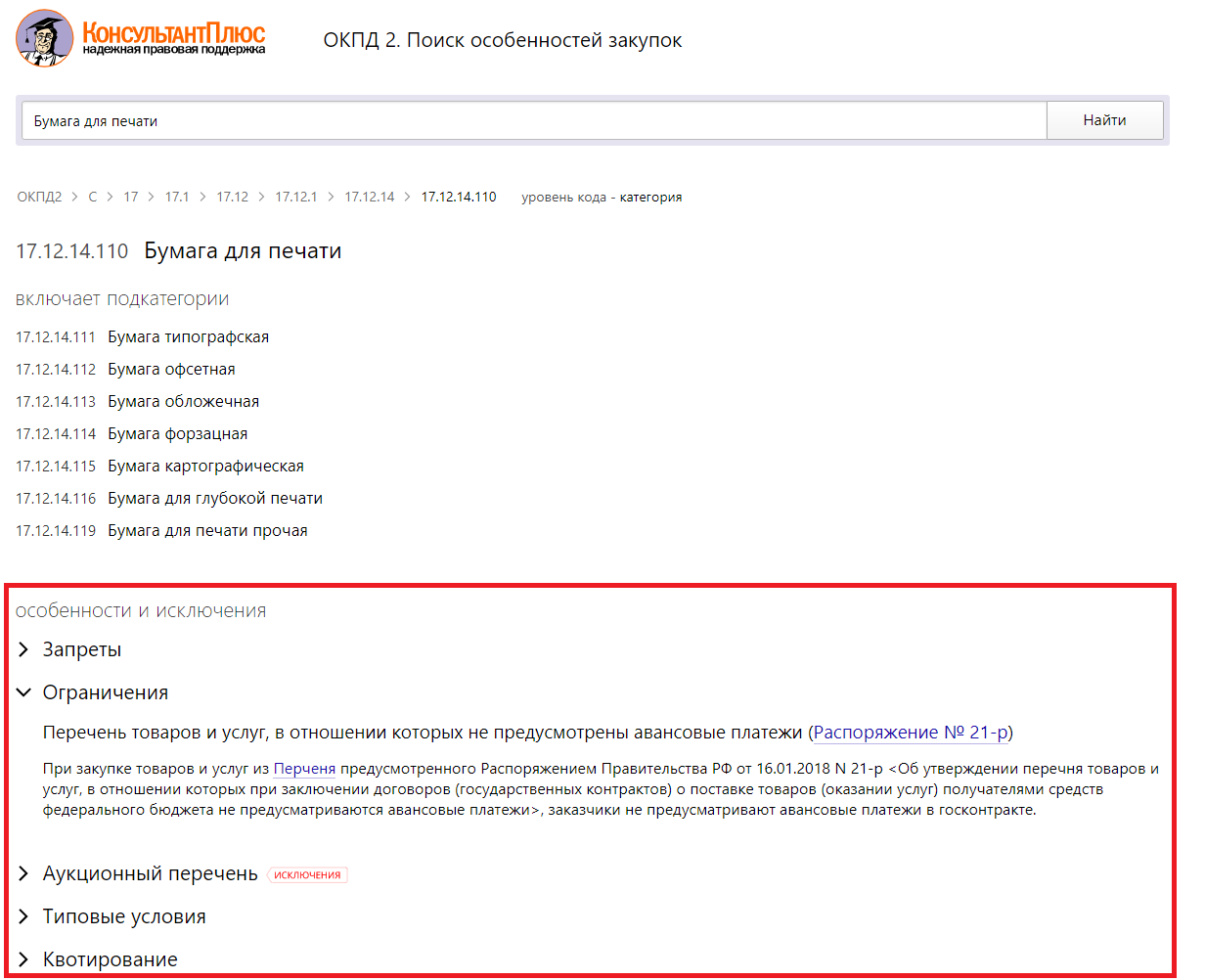
Task: Expand the Аукционный перечень section
Action: tap(150, 874)
